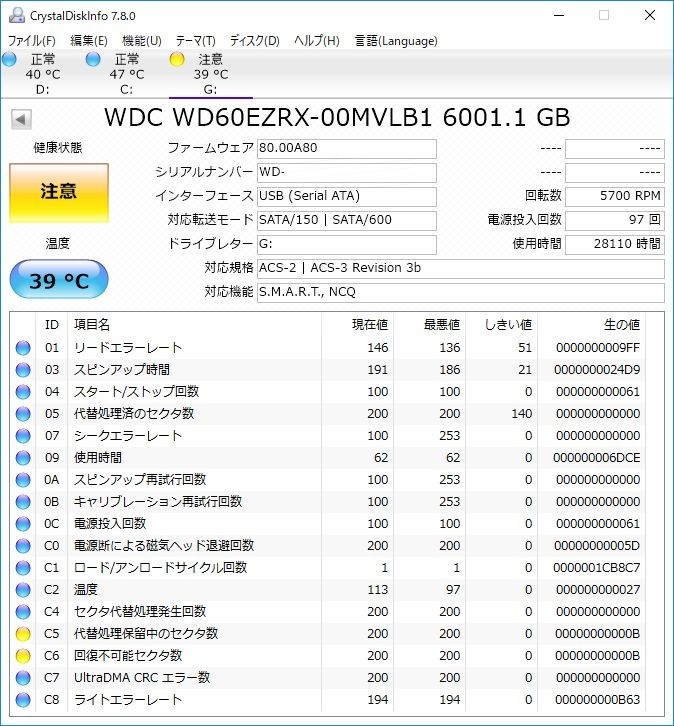The image size is (674, 726).
Task: Click the 項目名 column header
Action: pos(194,325)
